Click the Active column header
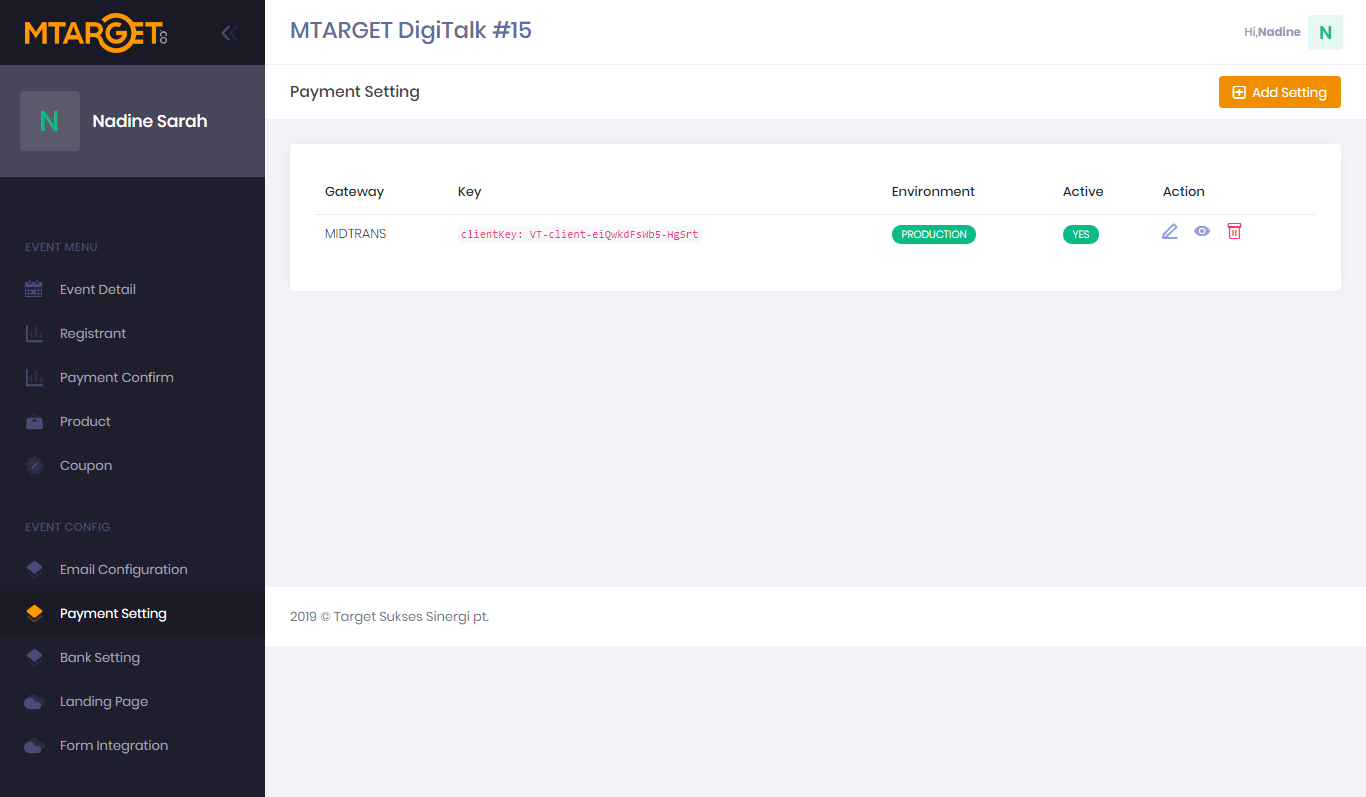The width and height of the screenshot is (1366, 797). click(1083, 191)
